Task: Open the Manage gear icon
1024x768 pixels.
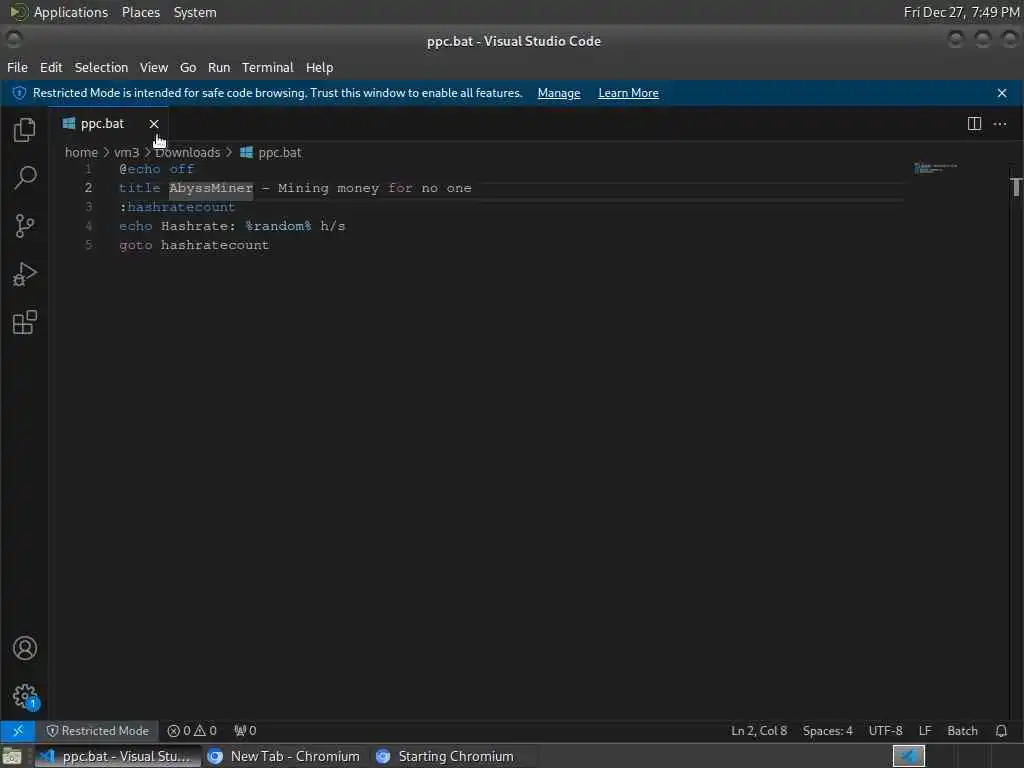Action: (25, 696)
